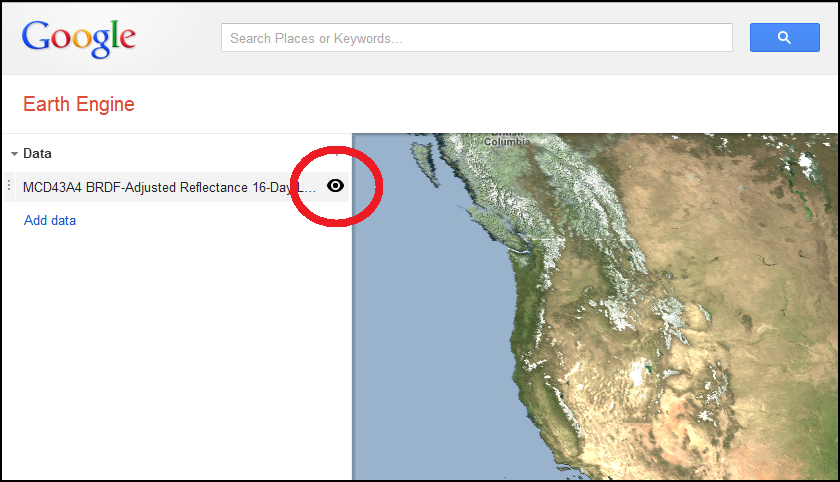The height and width of the screenshot is (482, 840).
Task: Open the Add data link
Action: [50, 220]
